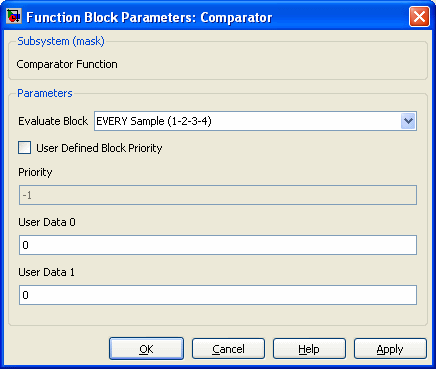
Task: Open Help for the Comparator block
Action: (x=309, y=349)
